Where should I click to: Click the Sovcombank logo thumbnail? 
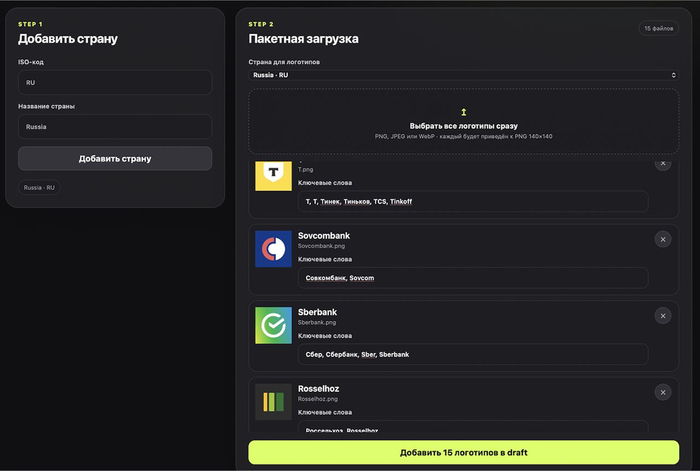point(273,249)
